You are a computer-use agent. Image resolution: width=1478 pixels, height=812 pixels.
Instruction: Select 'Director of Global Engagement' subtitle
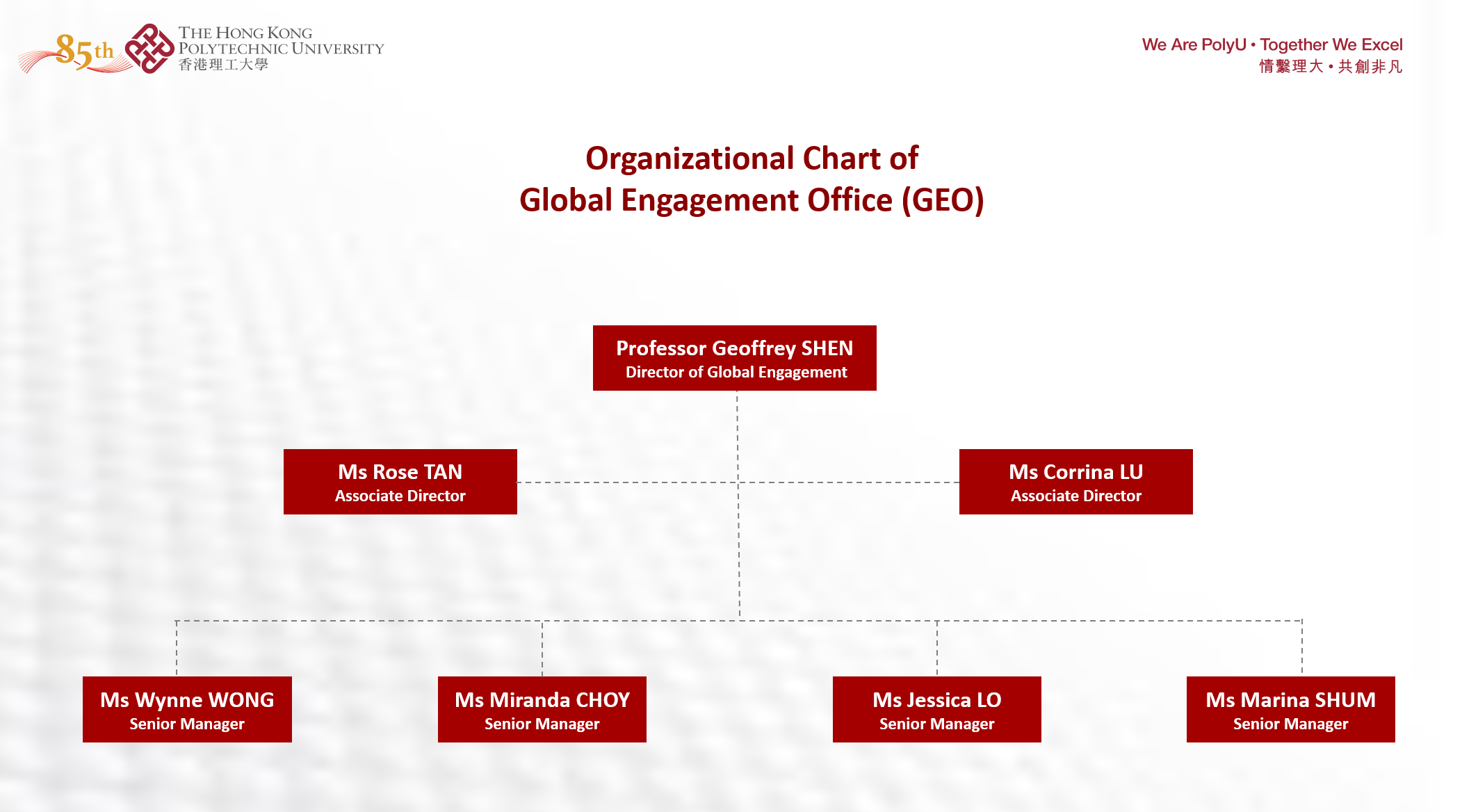point(736,373)
